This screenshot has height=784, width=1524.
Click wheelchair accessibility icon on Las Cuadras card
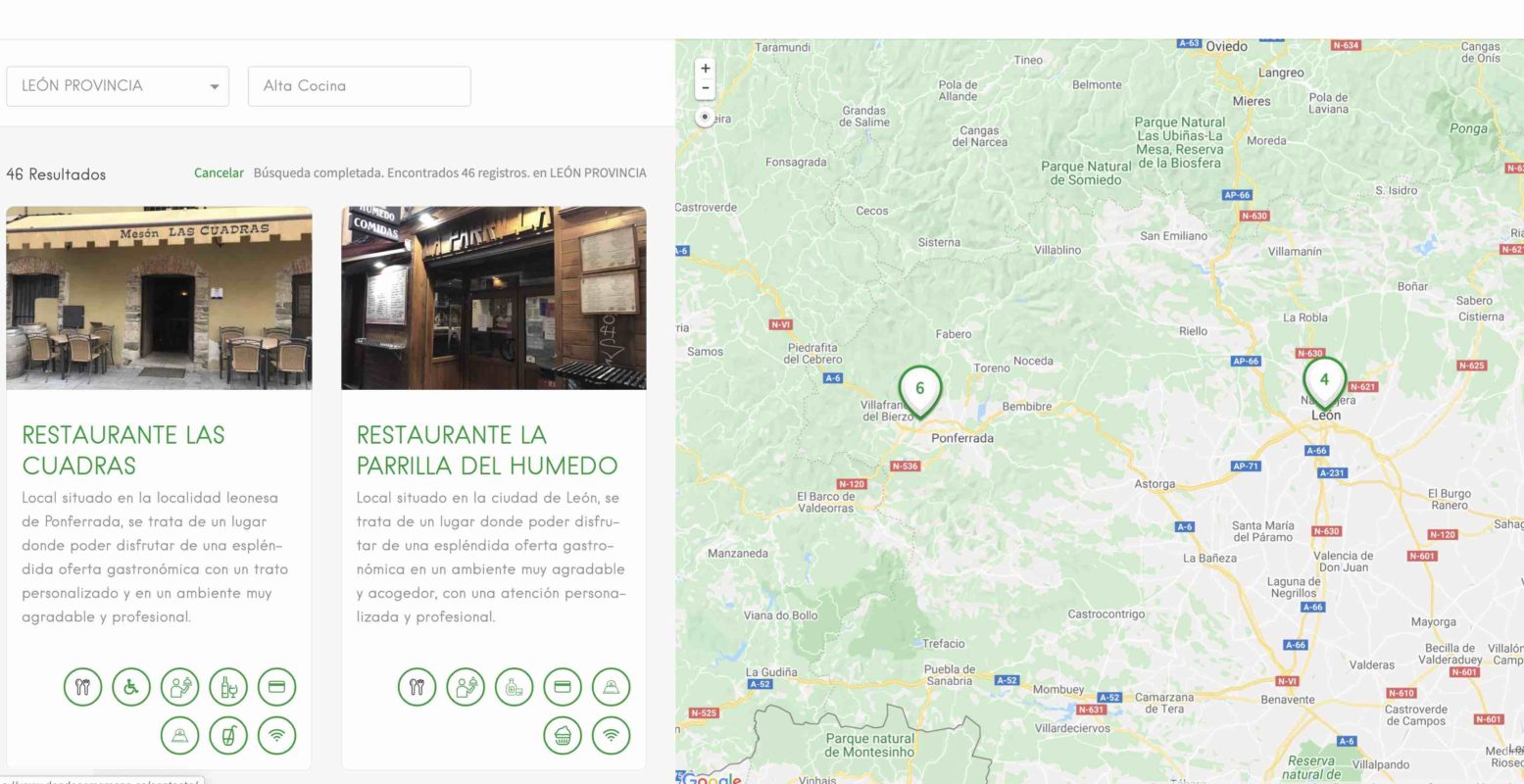tap(131, 687)
